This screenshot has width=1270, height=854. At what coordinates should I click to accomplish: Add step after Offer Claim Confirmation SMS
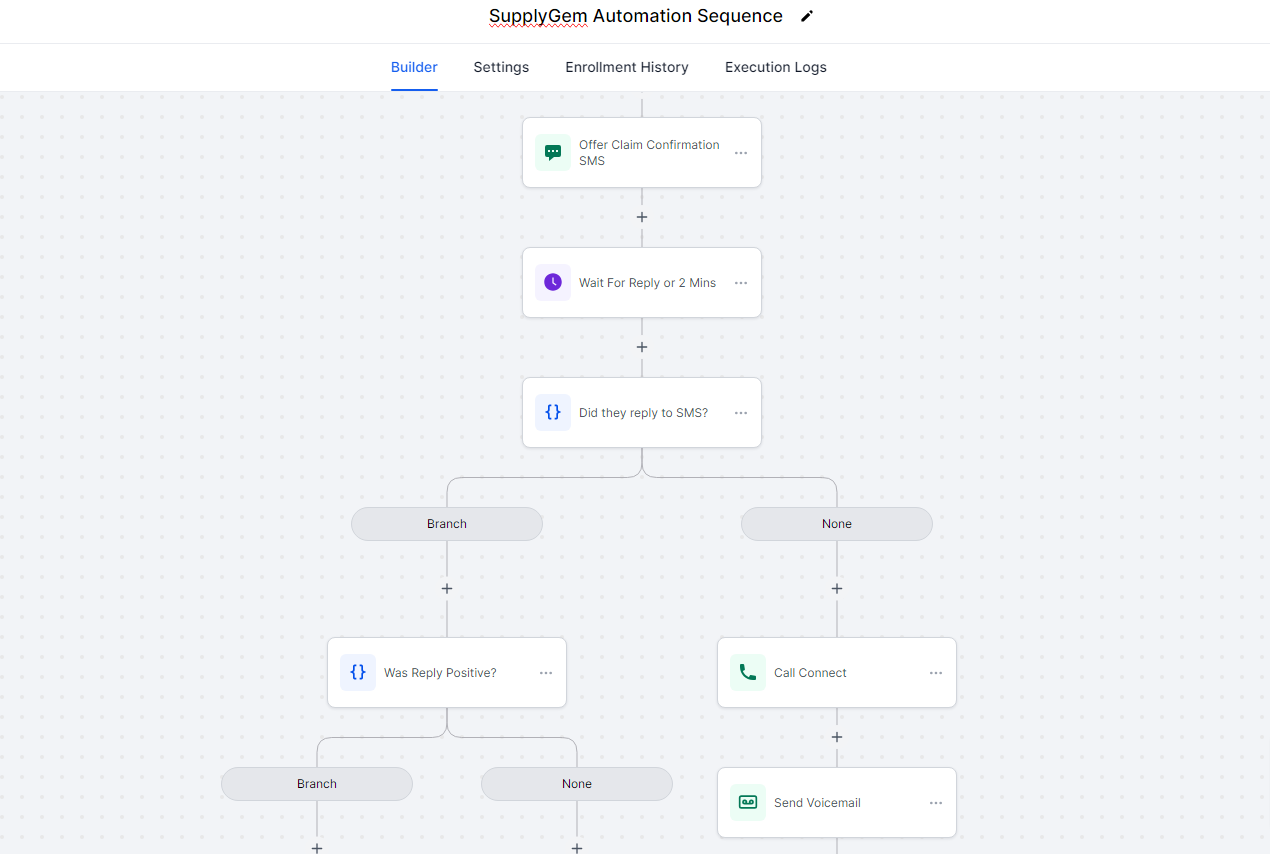point(642,217)
